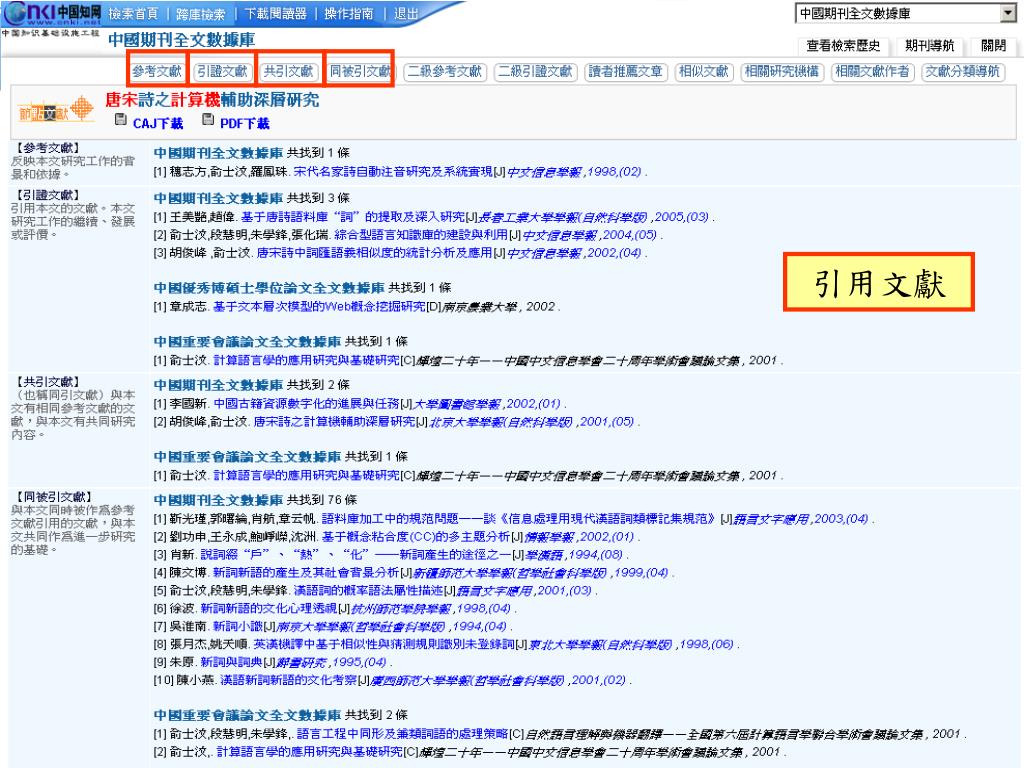Click the CAJ download disk icon
1024x768 pixels.
[x=120, y=120]
